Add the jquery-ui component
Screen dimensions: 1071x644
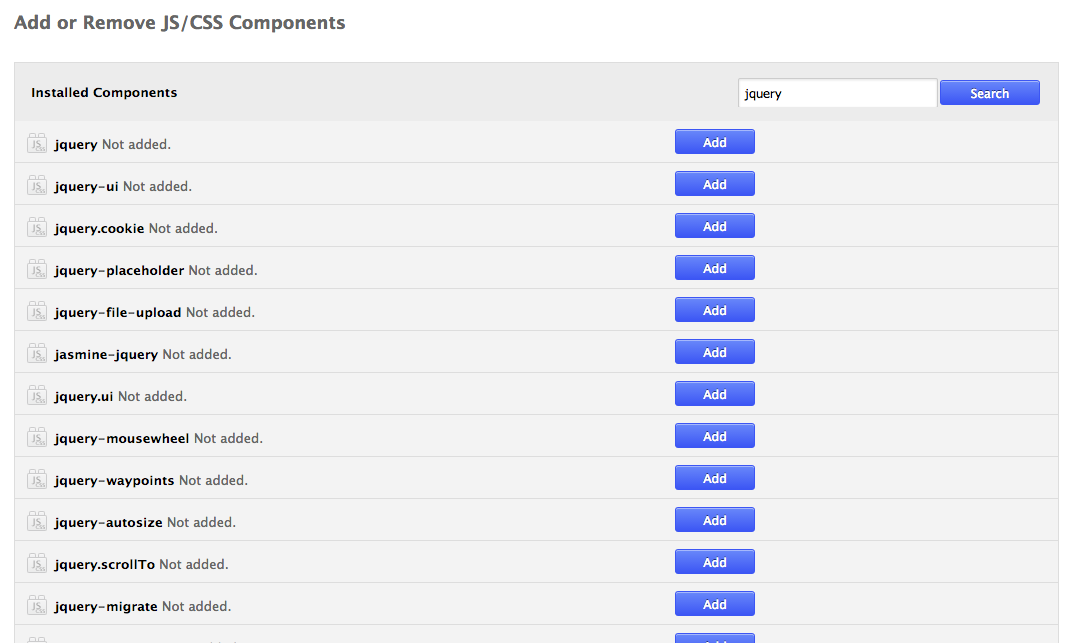point(714,184)
